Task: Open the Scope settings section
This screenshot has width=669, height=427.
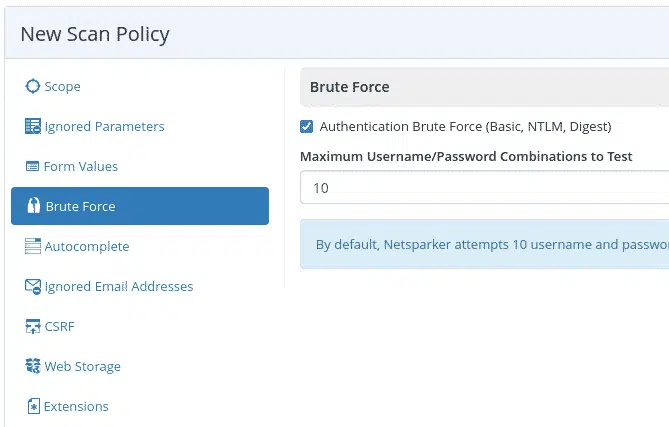Action: tap(62, 87)
